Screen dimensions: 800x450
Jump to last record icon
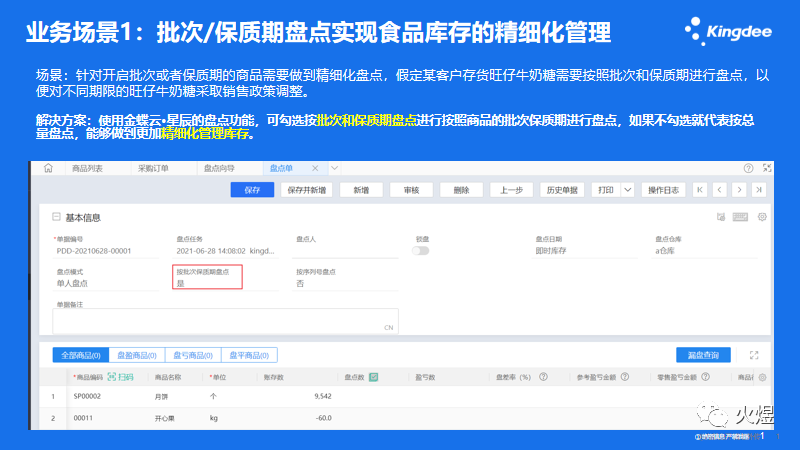tap(759, 190)
